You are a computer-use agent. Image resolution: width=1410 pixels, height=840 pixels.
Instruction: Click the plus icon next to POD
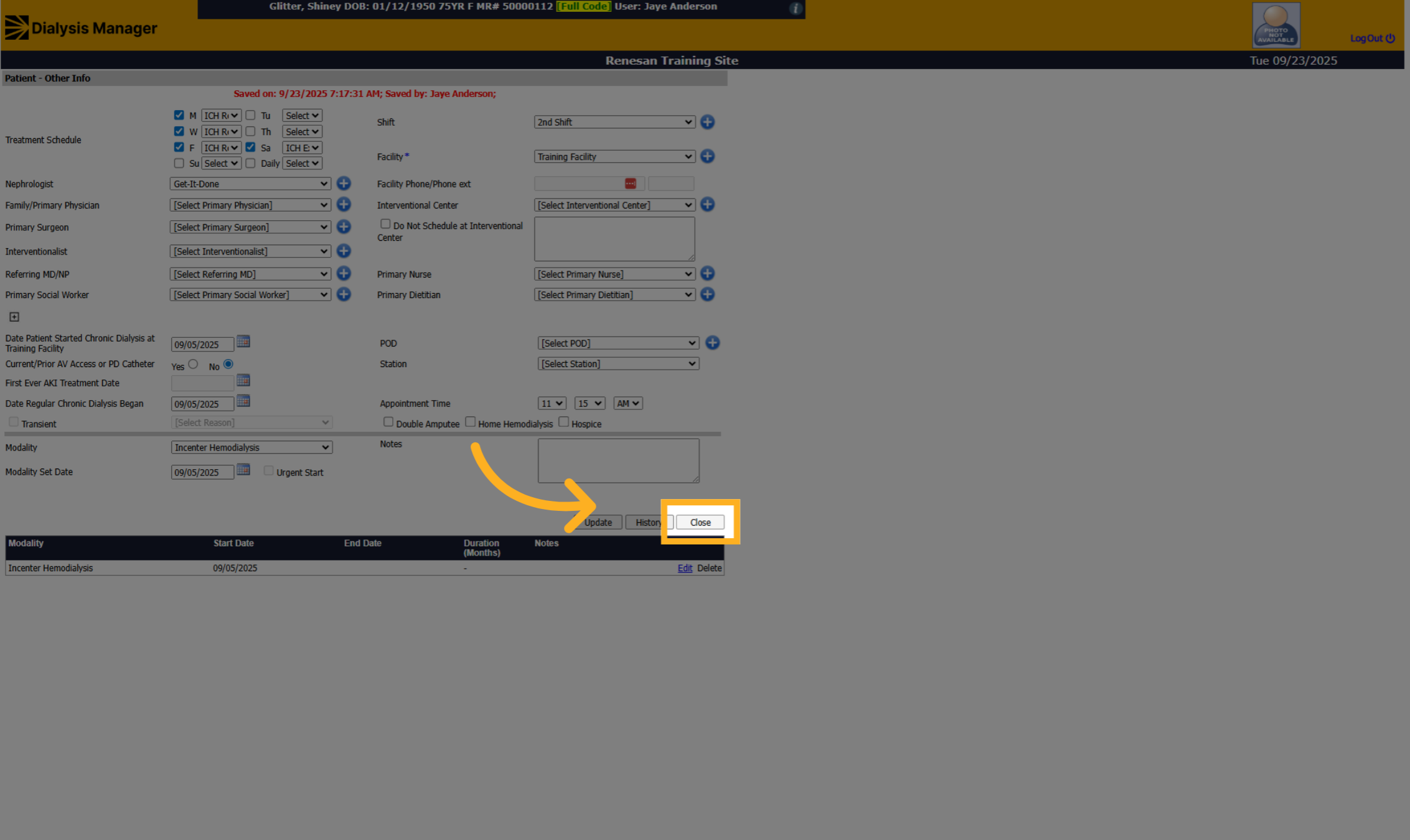pos(713,343)
